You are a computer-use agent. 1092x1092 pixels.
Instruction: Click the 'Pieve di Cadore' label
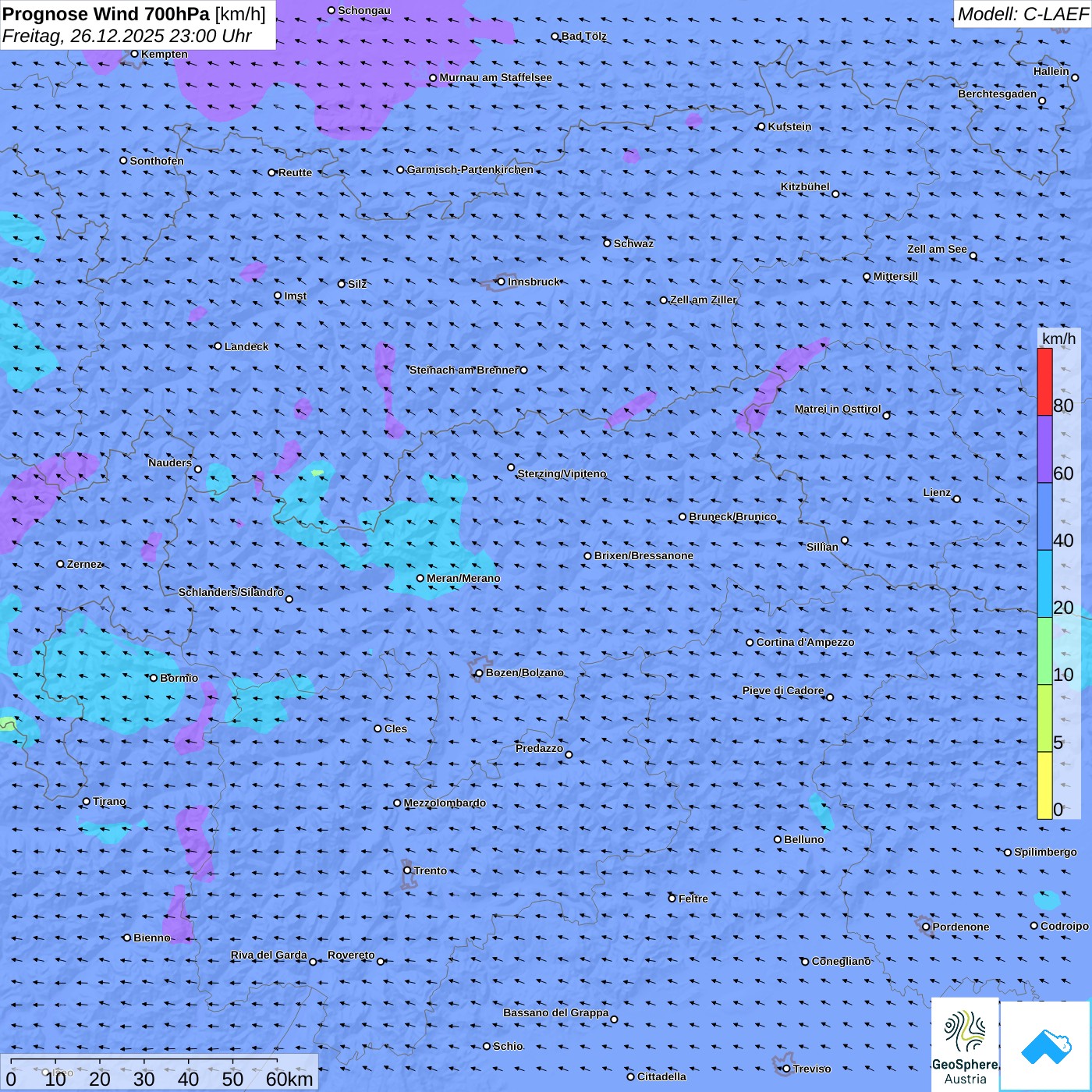(x=783, y=690)
